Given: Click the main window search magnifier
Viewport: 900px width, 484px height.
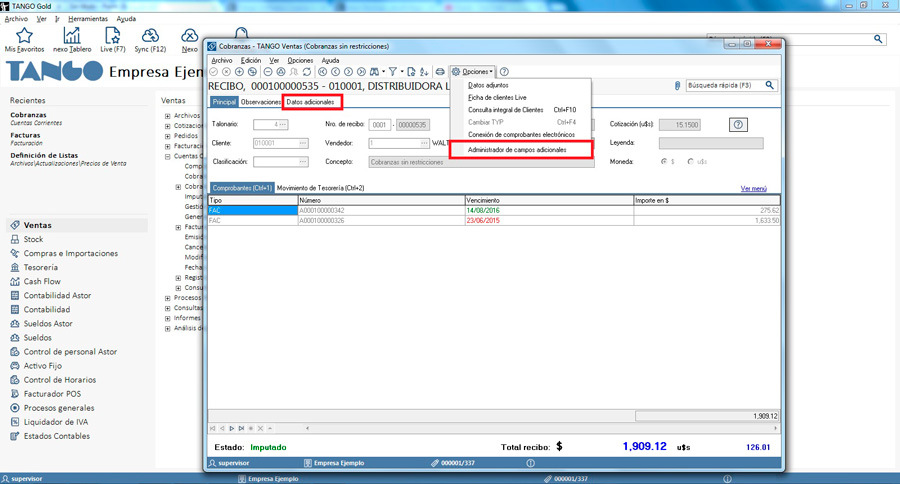Looking at the screenshot, I should (878, 38).
